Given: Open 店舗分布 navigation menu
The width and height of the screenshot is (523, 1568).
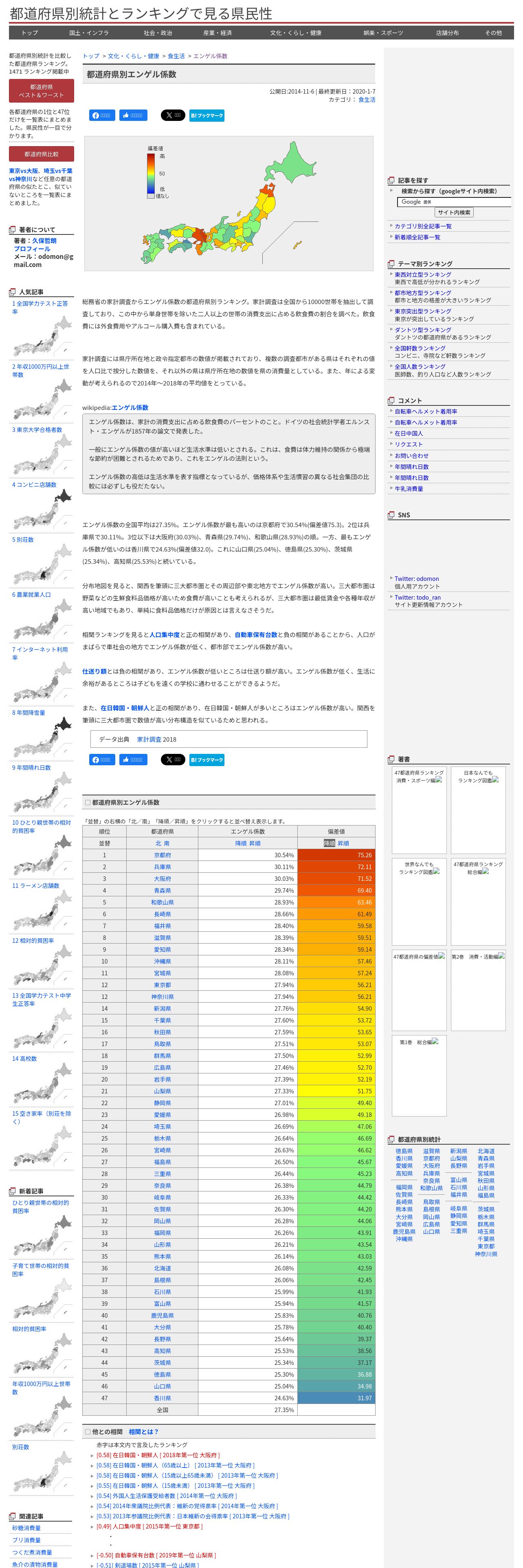Looking at the screenshot, I should point(448,33).
